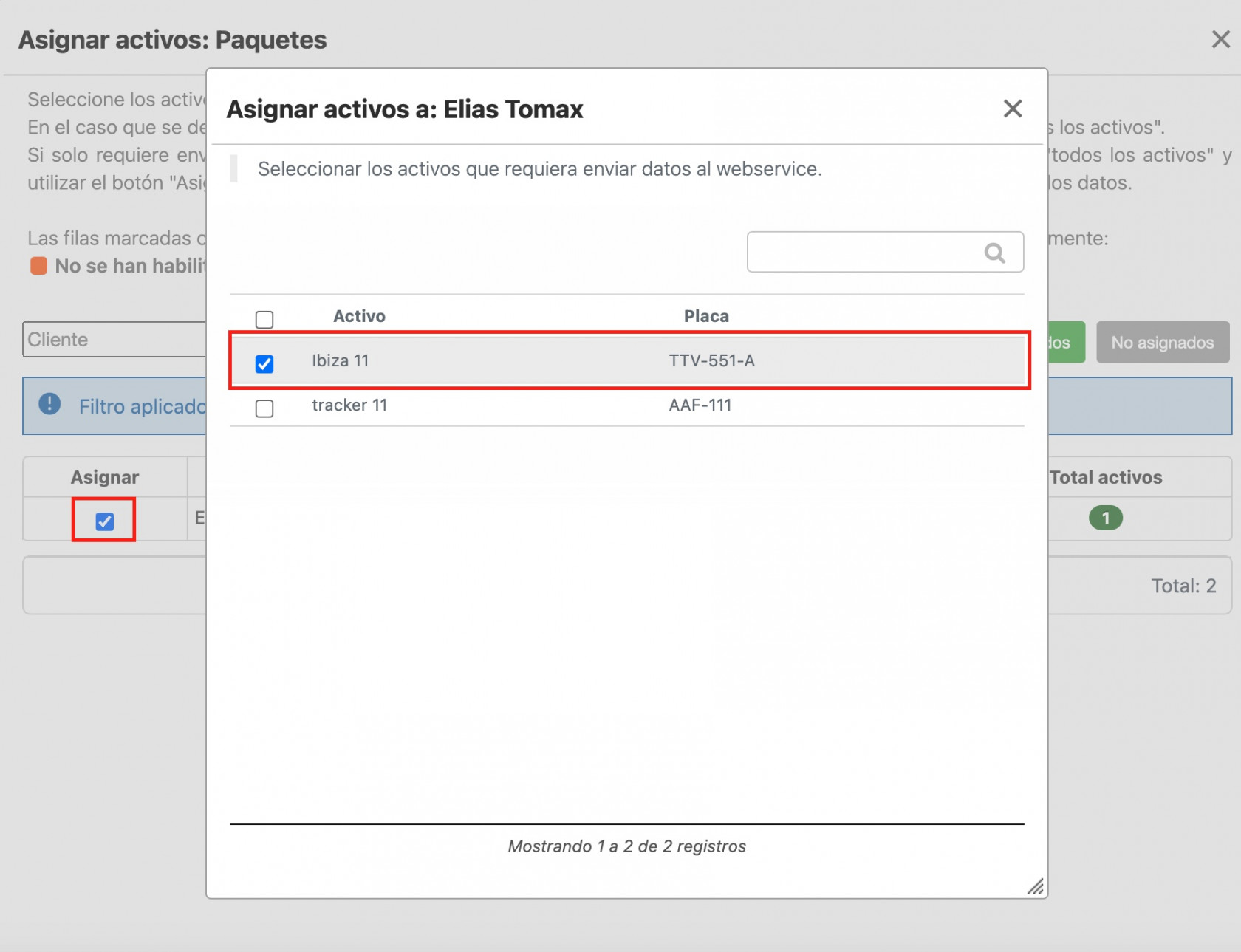Click the dialog resize grip icon

coord(1036,886)
